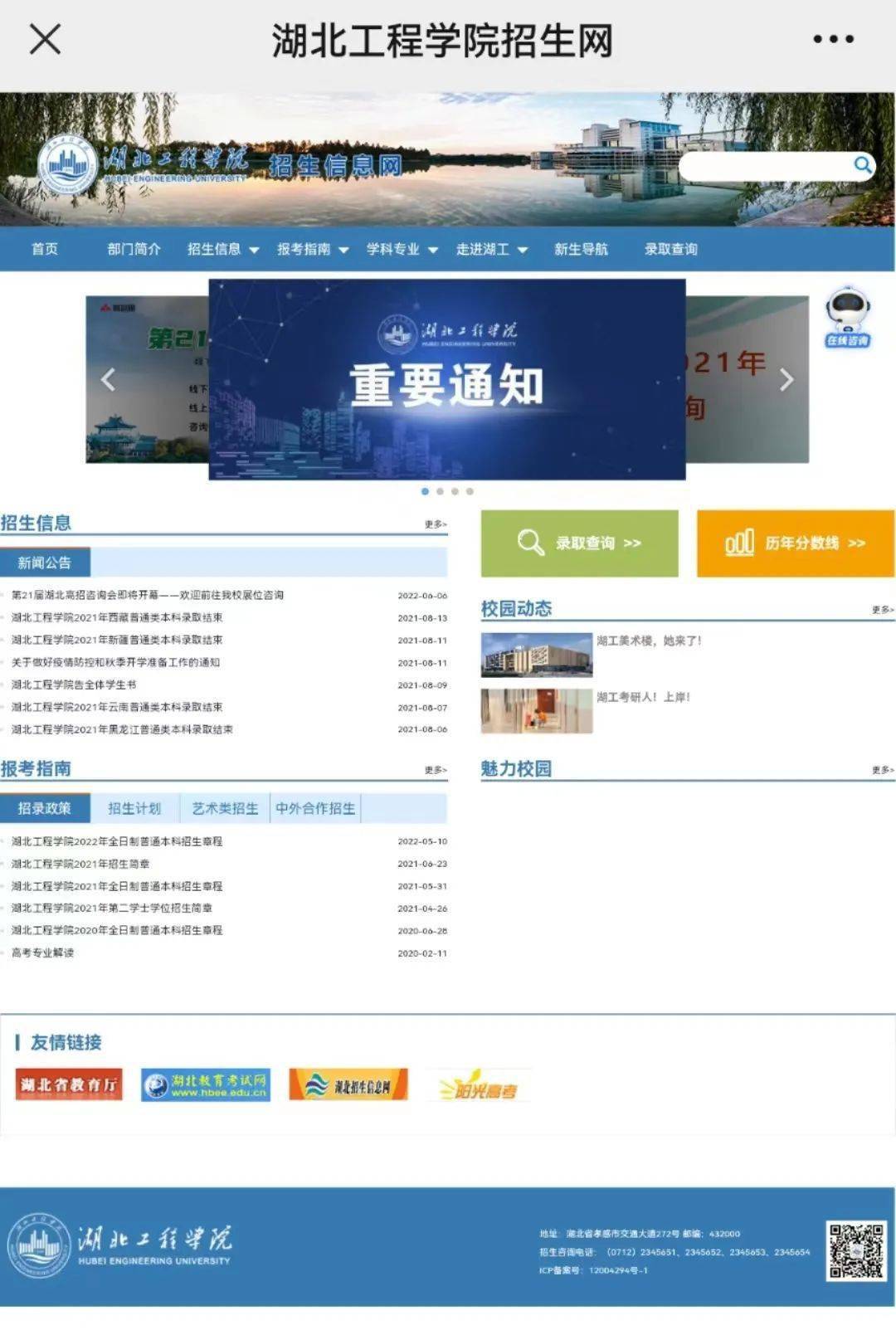Expand the 走进湖工 dropdown menu
The image size is (896, 1335).
(x=492, y=249)
